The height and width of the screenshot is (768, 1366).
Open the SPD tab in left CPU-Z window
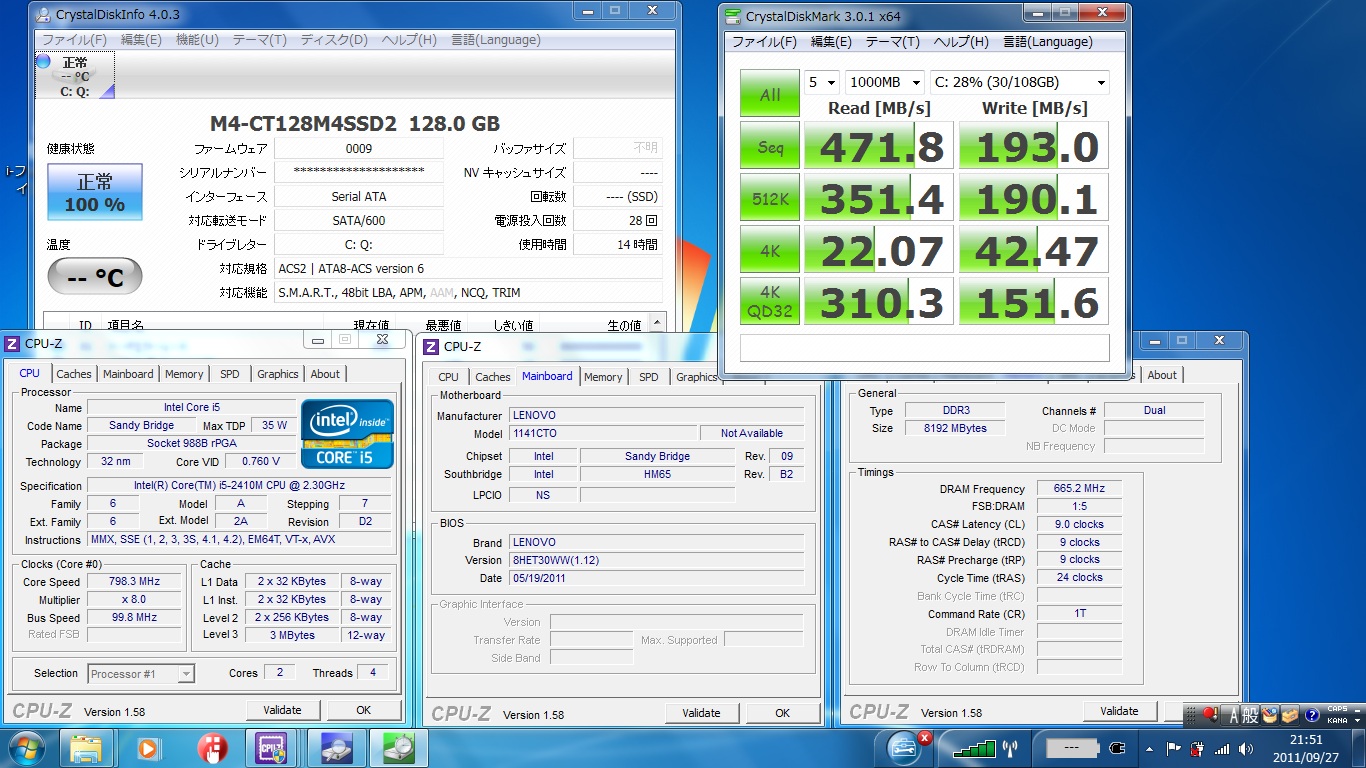point(230,374)
